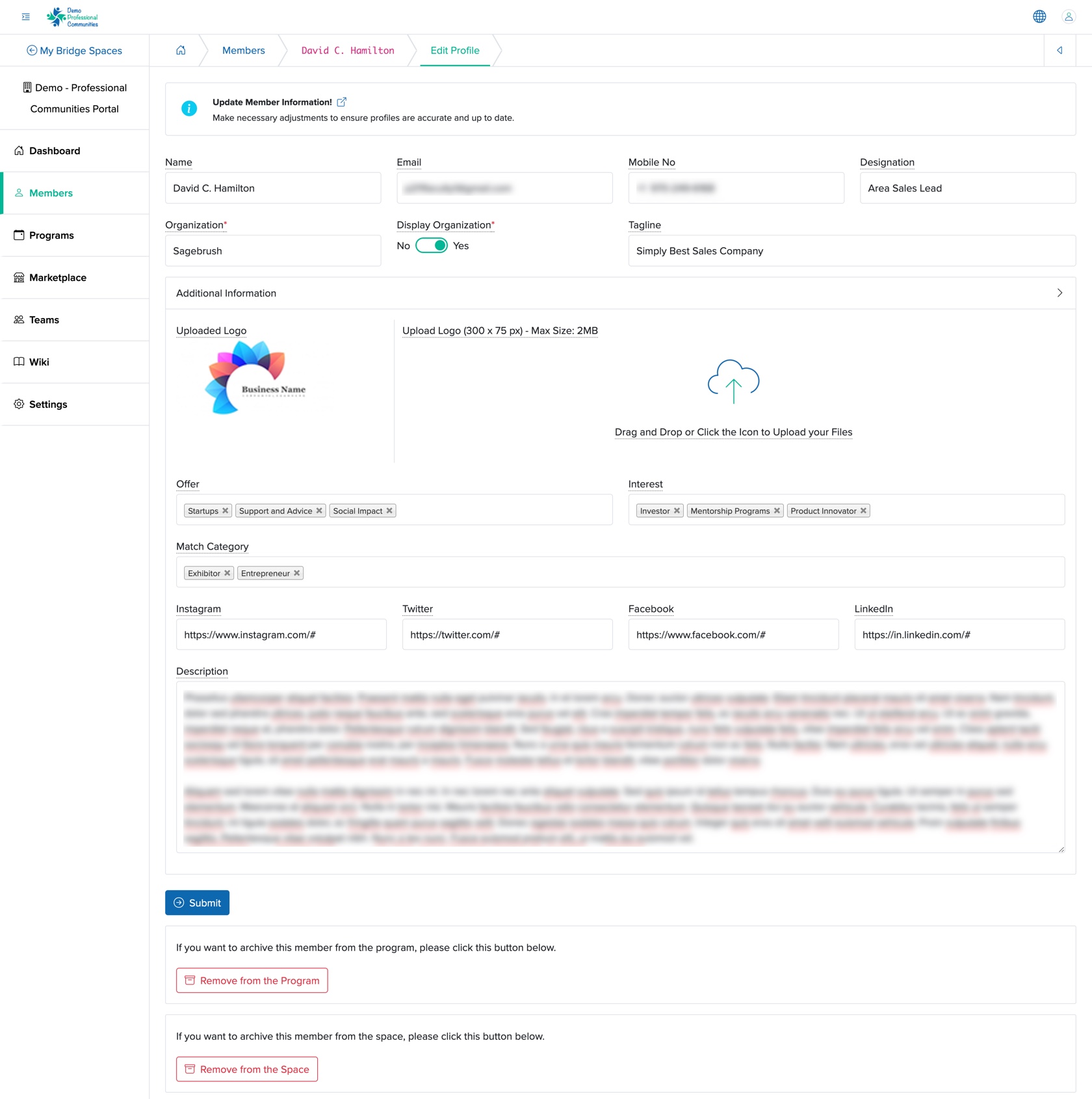Screen dimensions: 1092x1099
Task: Remove the Exhibitor match category tag
Action: click(227, 573)
